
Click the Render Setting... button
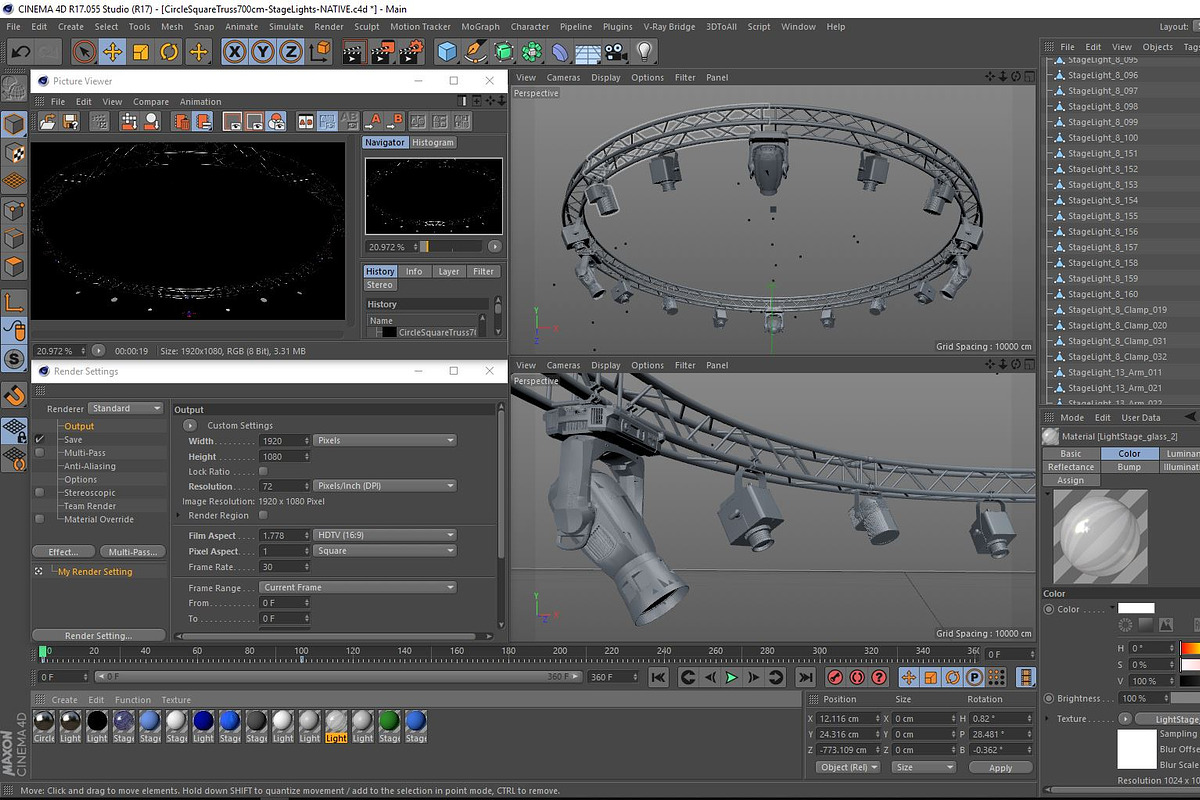pos(98,635)
